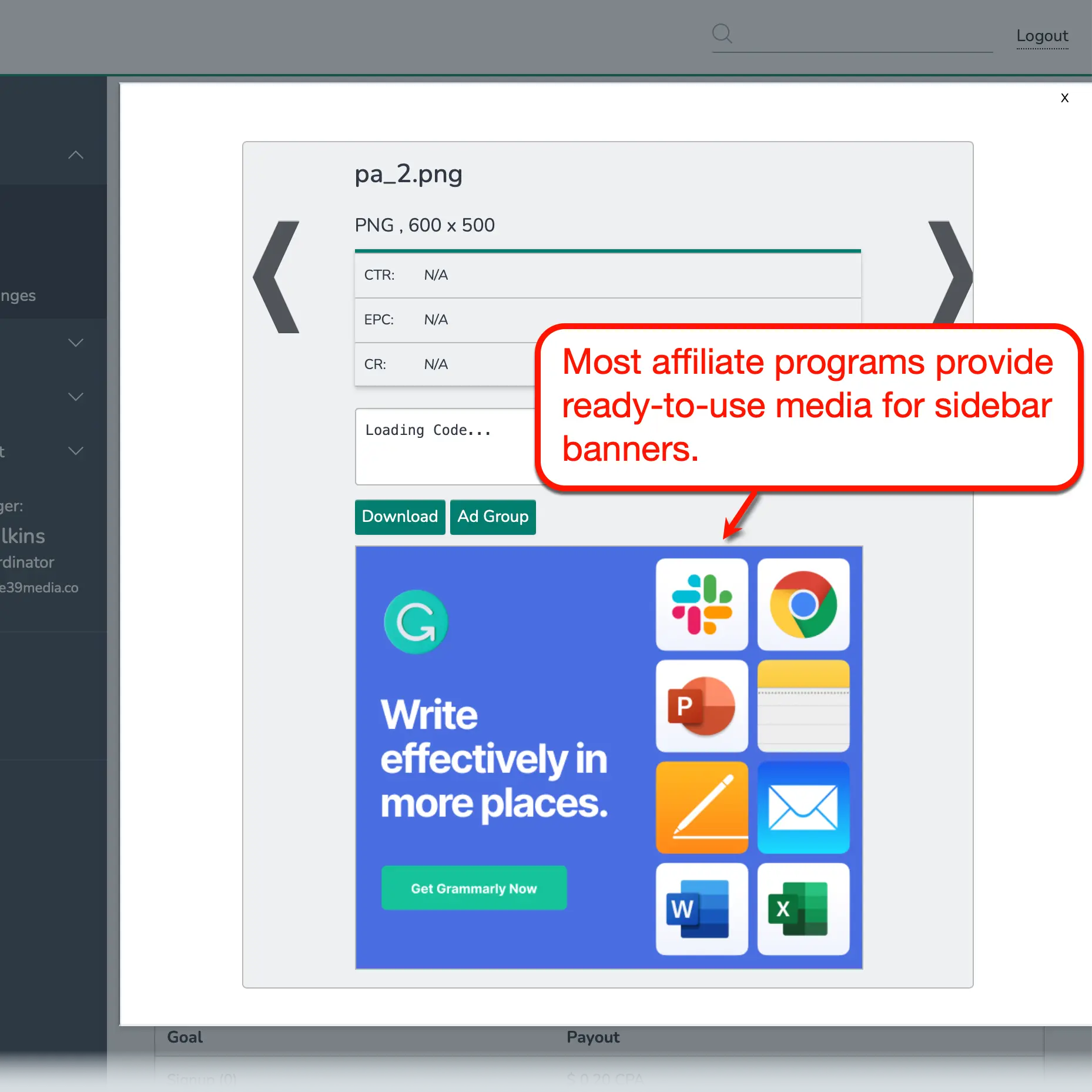Expand the middle sidebar chevron section
The image size is (1092, 1092).
pos(76,397)
